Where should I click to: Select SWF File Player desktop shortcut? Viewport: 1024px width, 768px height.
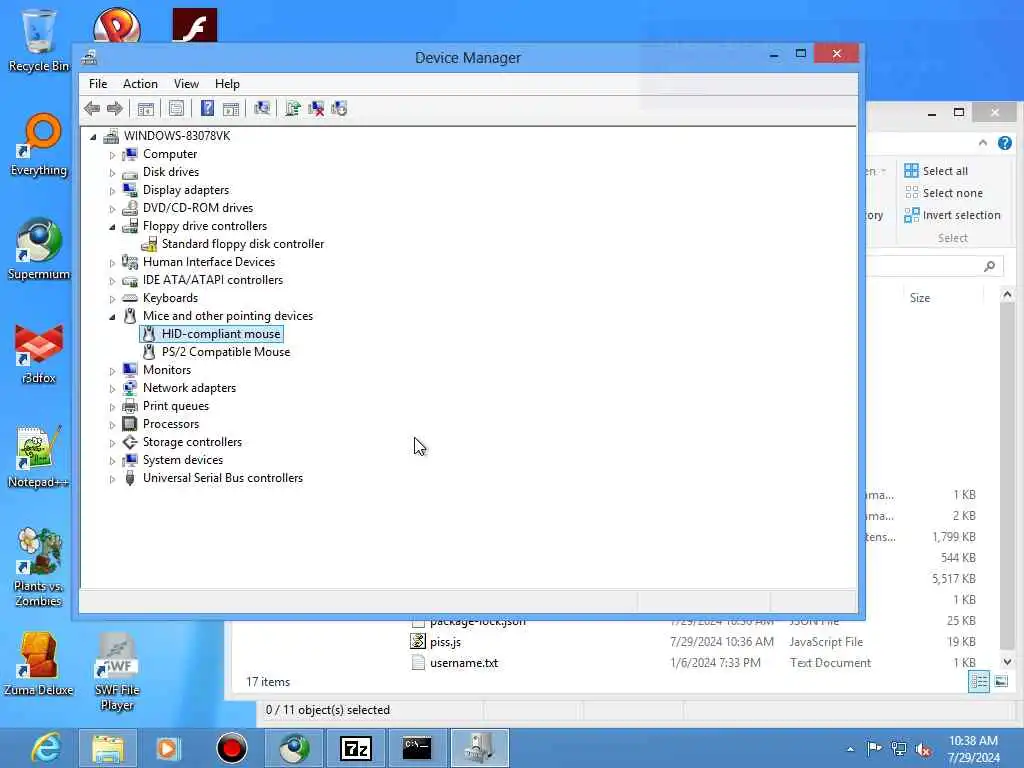117,671
